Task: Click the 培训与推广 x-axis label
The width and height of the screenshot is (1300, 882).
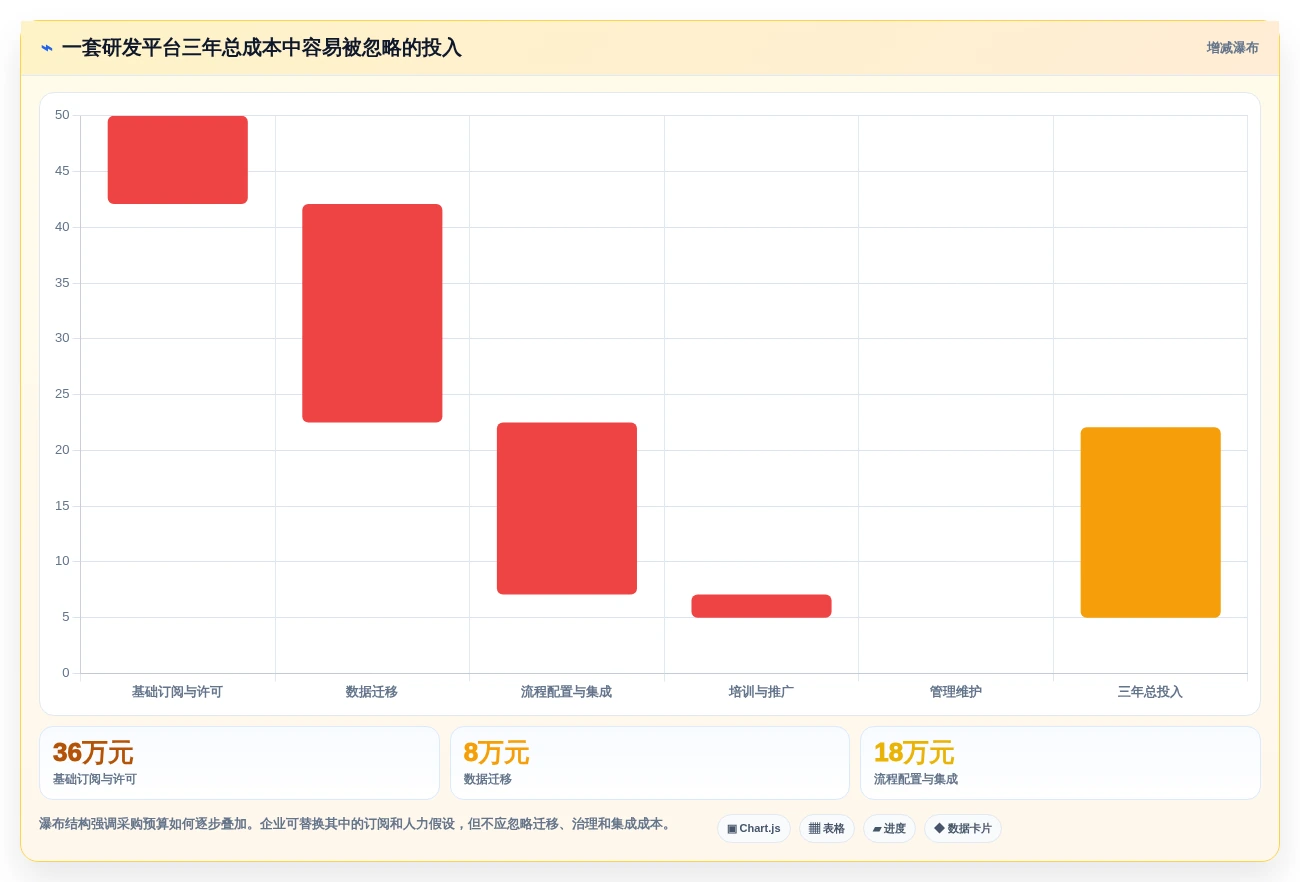Action: (x=761, y=692)
